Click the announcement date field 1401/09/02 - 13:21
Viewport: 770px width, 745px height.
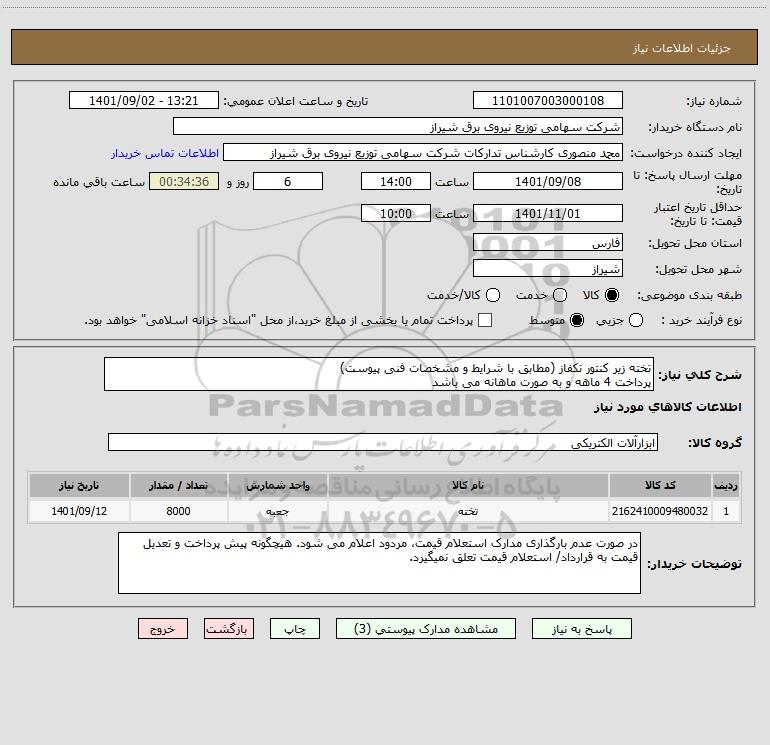click(x=143, y=100)
